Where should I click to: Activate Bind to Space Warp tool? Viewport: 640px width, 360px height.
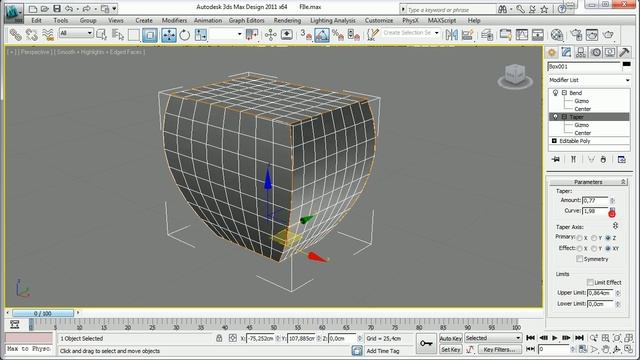[48, 35]
